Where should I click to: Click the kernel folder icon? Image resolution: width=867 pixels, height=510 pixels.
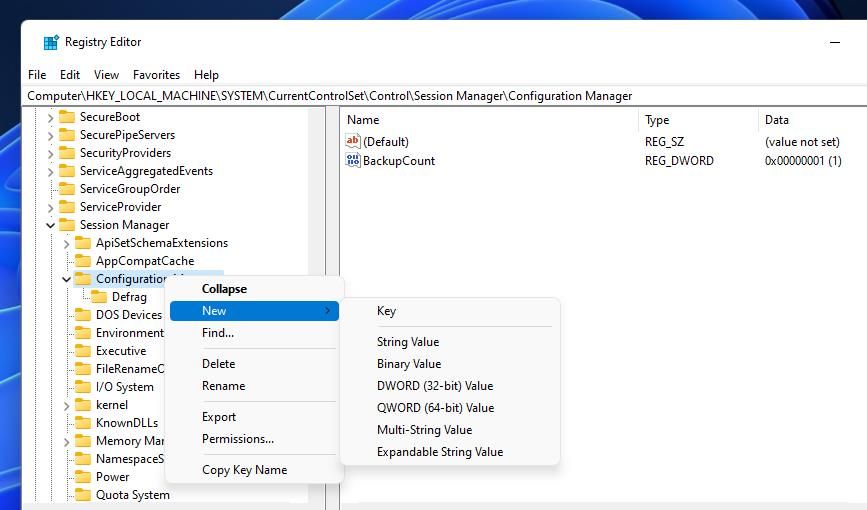click(83, 405)
